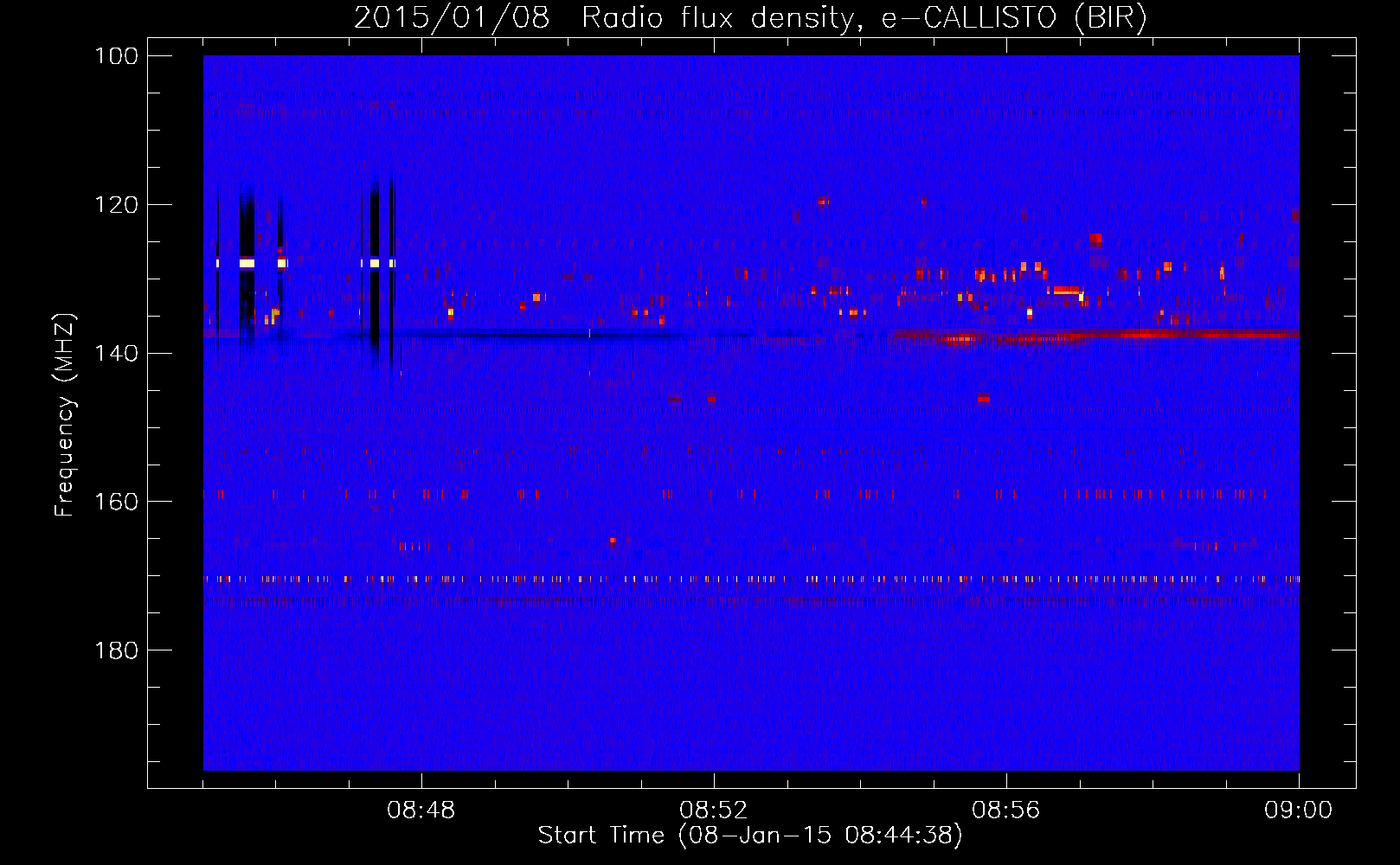The height and width of the screenshot is (865, 1400).
Task: Click the 180 frequency tick label
Action: pyautogui.click(x=116, y=650)
